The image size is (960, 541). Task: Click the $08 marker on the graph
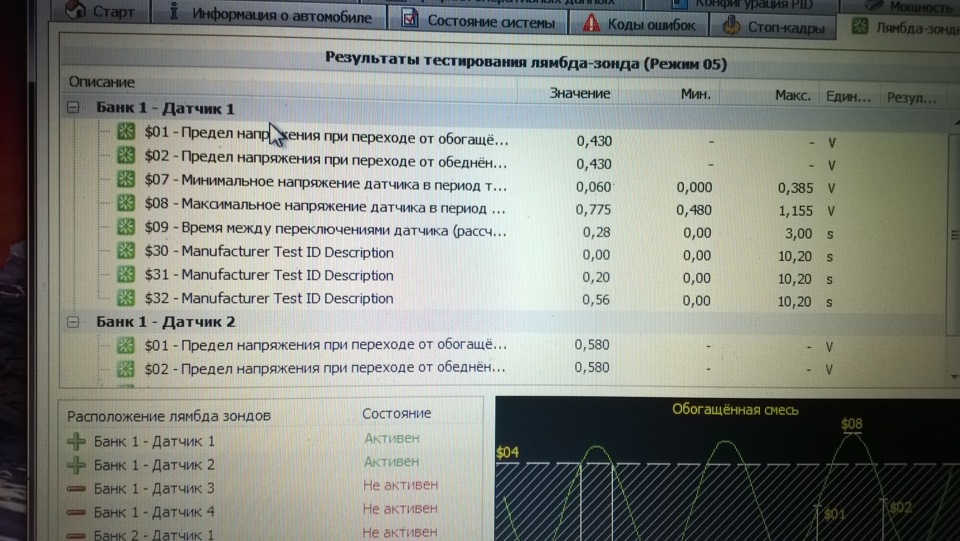click(852, 423)
